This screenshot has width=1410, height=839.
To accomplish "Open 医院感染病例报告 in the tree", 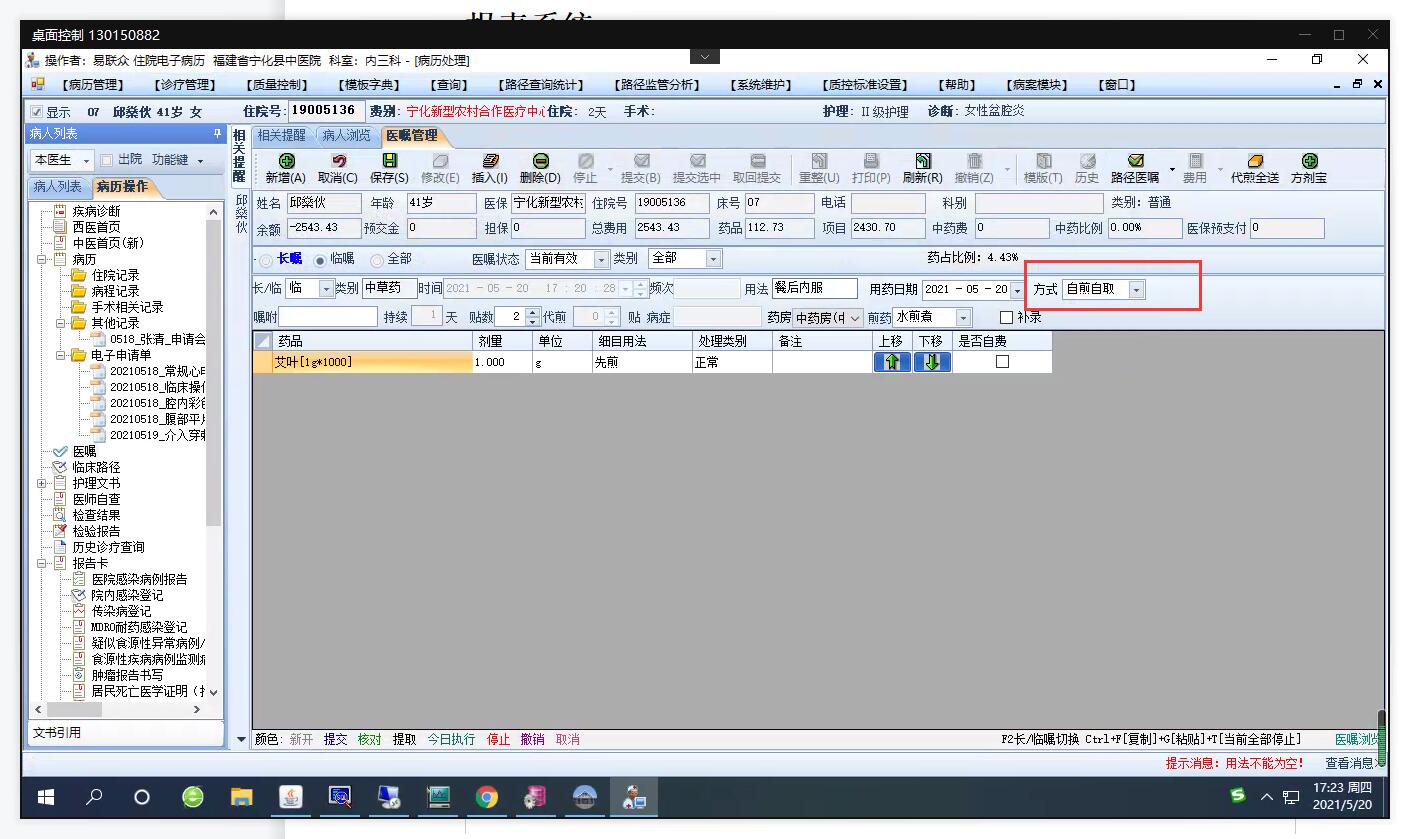I will [139, 579].
